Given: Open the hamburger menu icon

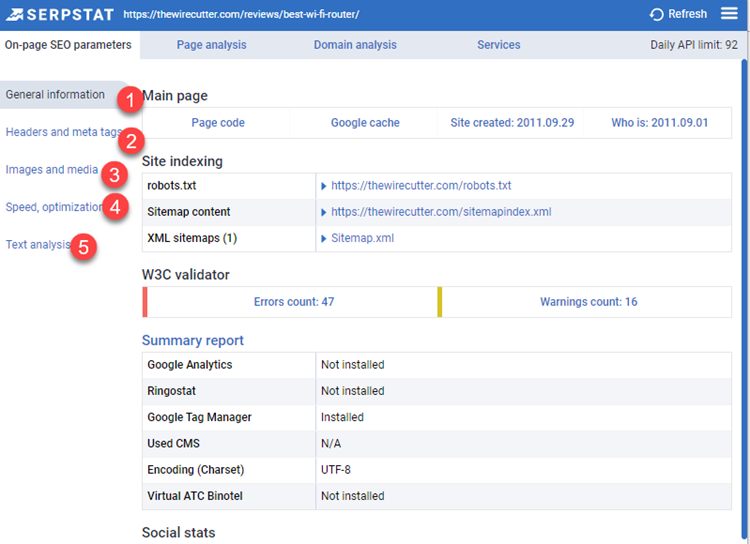Looking at the screenshot, I should click(x=729, y=14).
